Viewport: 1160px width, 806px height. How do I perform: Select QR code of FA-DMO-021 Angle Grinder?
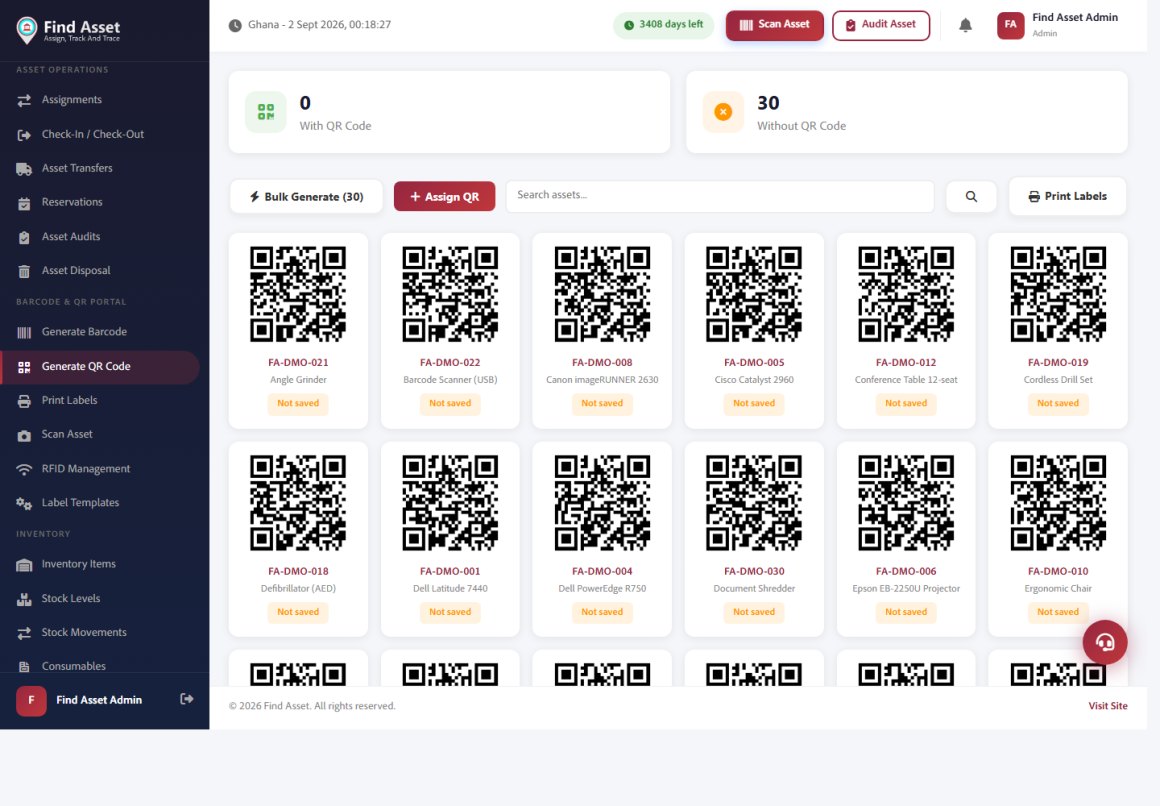tap(298, 295)
